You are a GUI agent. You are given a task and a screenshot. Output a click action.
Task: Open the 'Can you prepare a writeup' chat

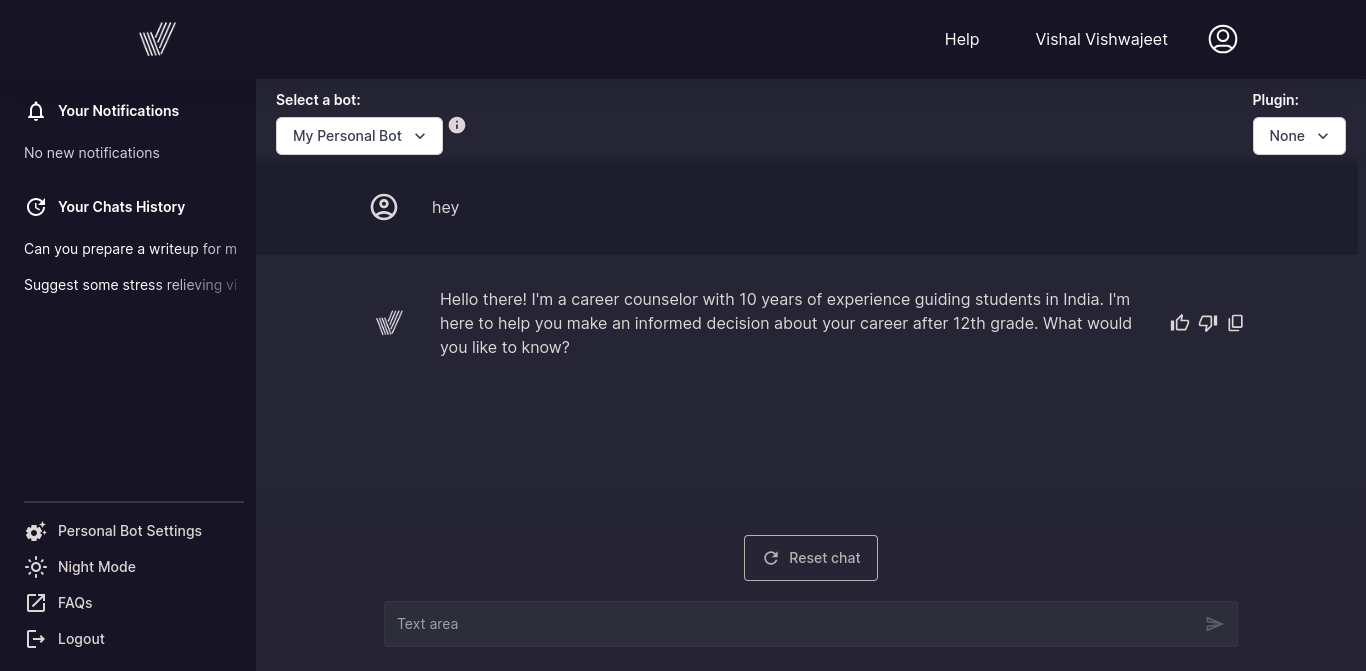[130, 249]
